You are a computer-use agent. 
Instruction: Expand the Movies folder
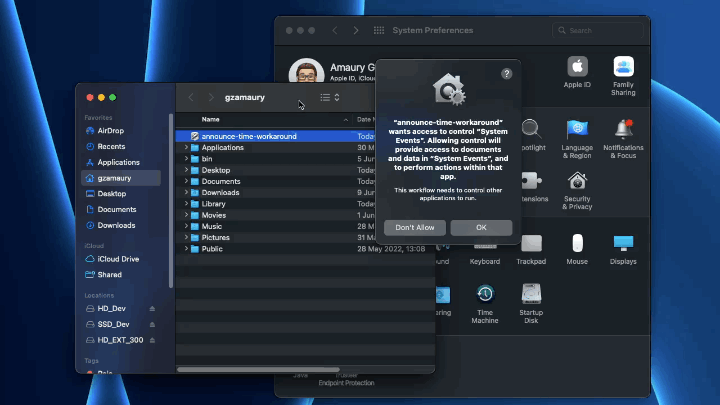[186, 215]
